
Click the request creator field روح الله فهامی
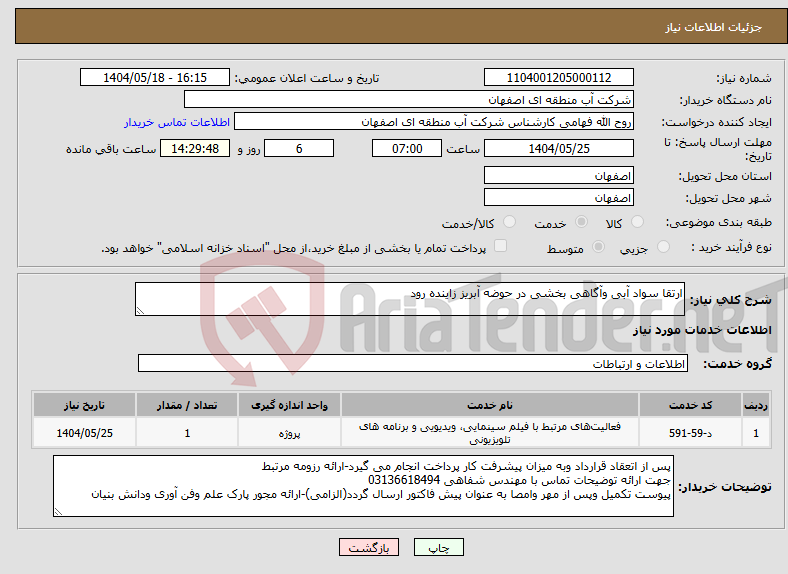434,122
